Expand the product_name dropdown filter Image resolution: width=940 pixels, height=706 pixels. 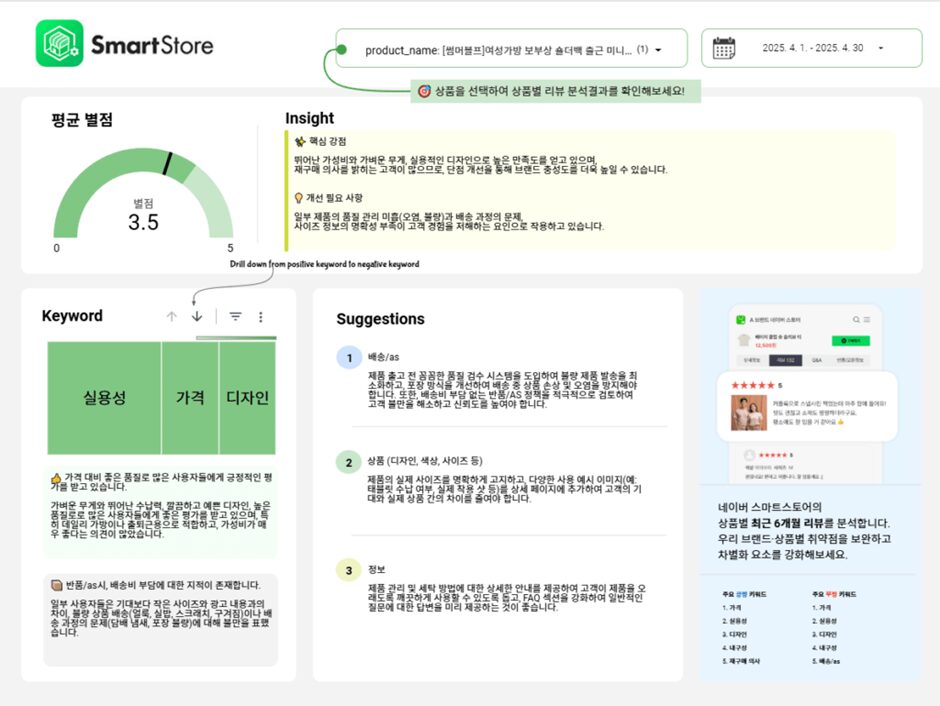coord(656,49)
